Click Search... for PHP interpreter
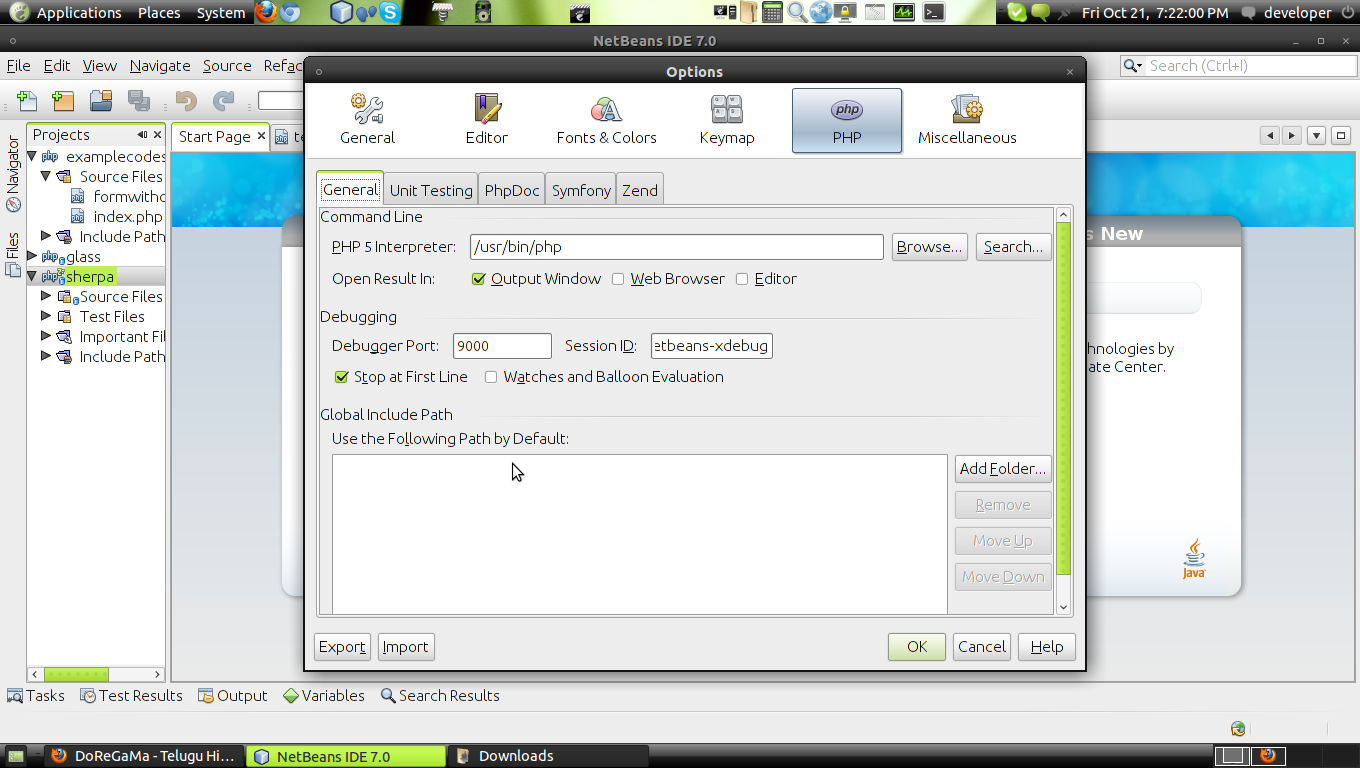1360x768 pixels. point(1013,247)
